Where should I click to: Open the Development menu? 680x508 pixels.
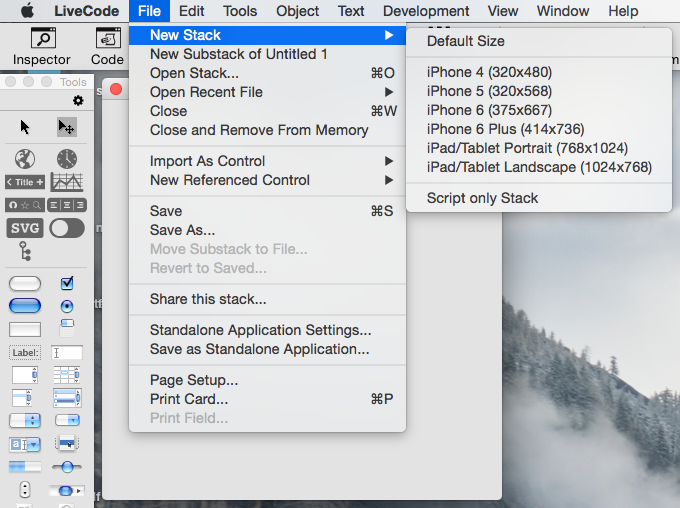tap(426, 11)
